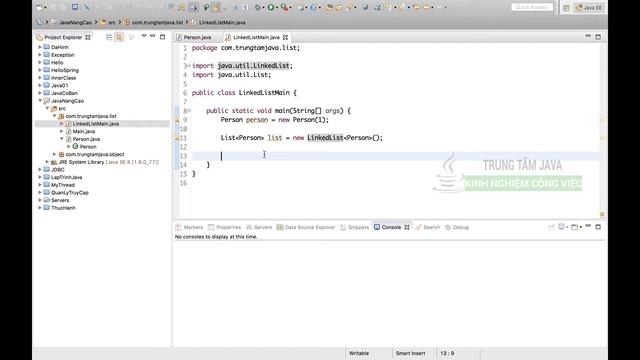Click the Open Task folder icon
The height and width of the screenshot is (360, 640).
click(338, 7)
